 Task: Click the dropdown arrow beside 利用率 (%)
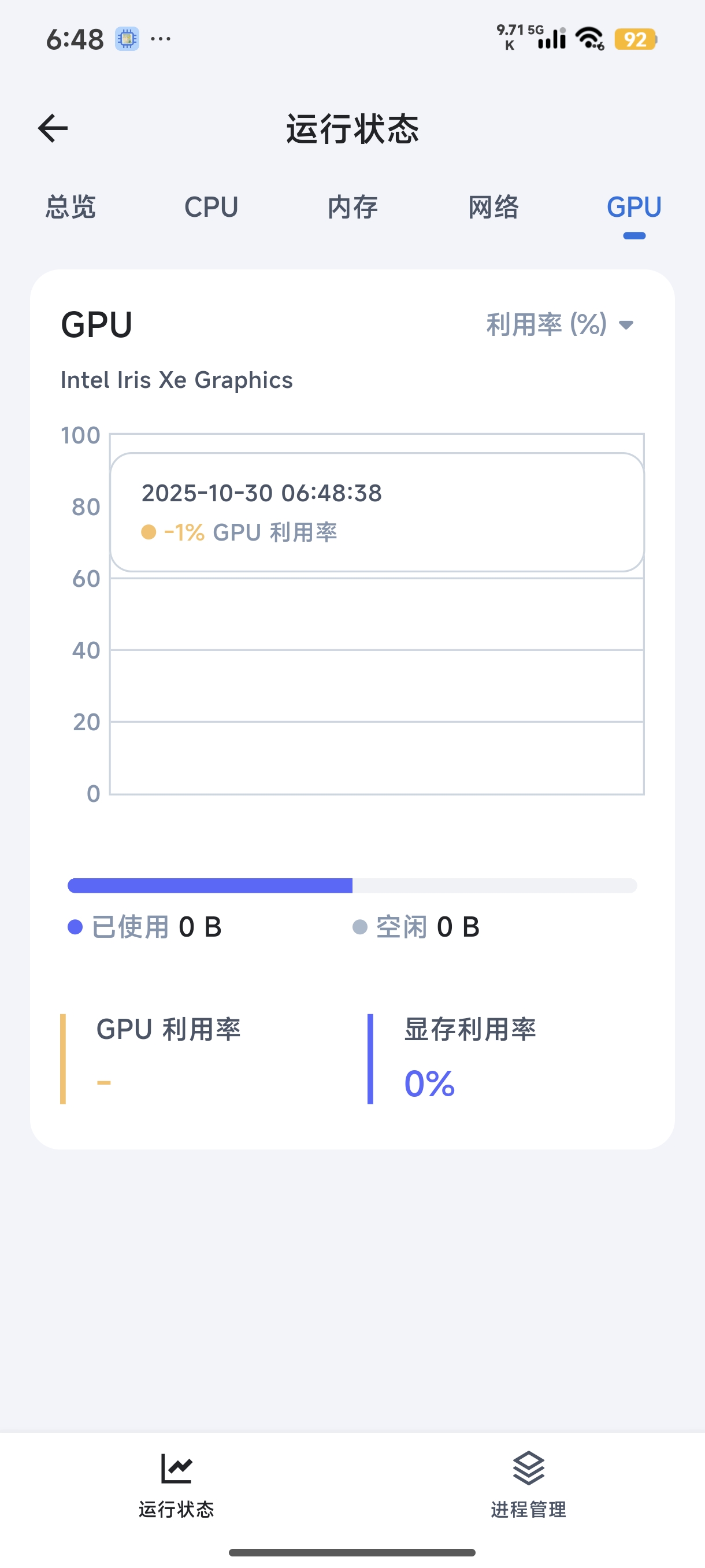(626, 325)
